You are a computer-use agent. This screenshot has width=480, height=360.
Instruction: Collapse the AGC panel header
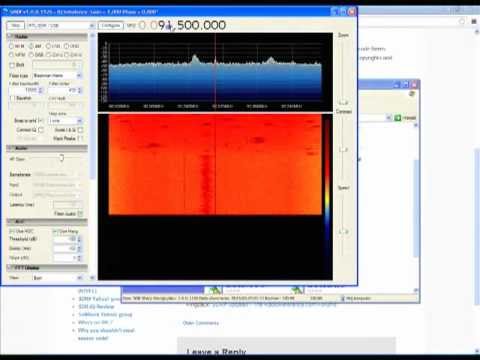pyautogui.click(x=47, y=221)
